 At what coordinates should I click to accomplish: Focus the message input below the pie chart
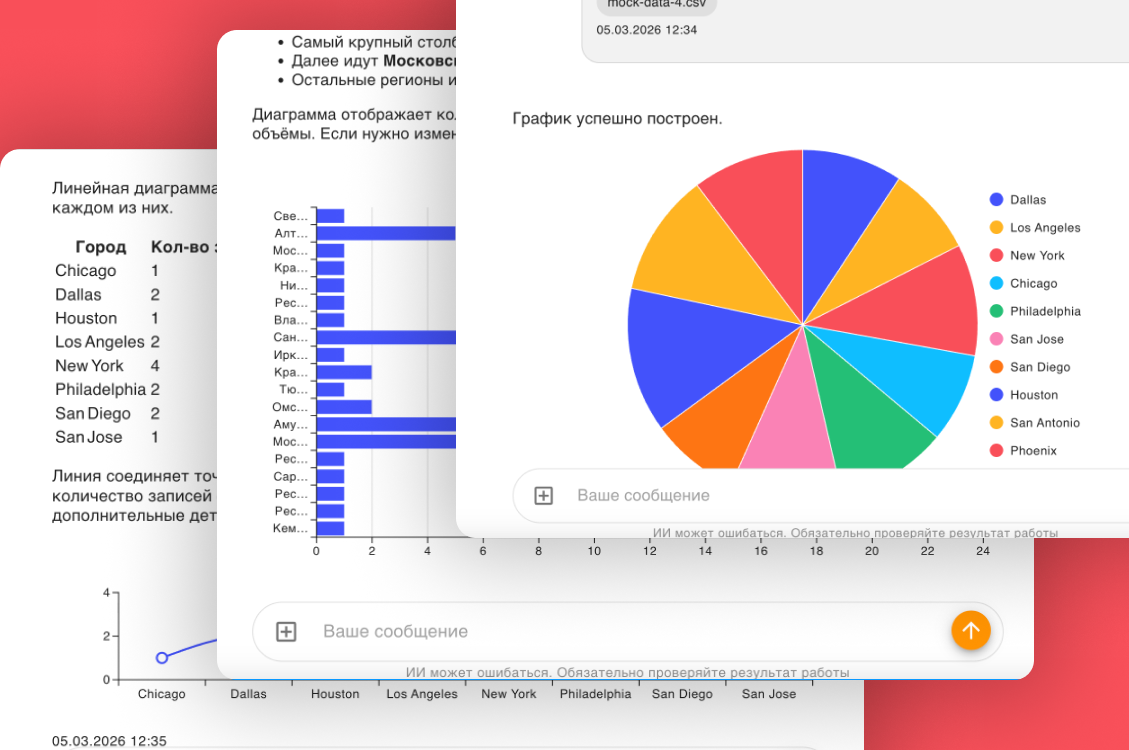(800, 496)
